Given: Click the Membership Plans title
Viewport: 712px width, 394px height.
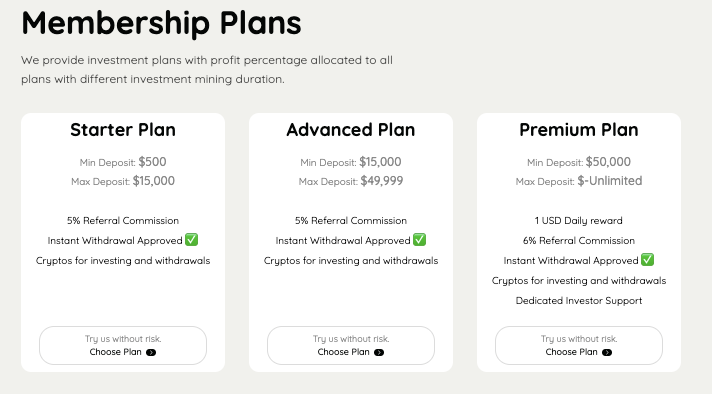Looking at the screenshot, I should point(161,23).
